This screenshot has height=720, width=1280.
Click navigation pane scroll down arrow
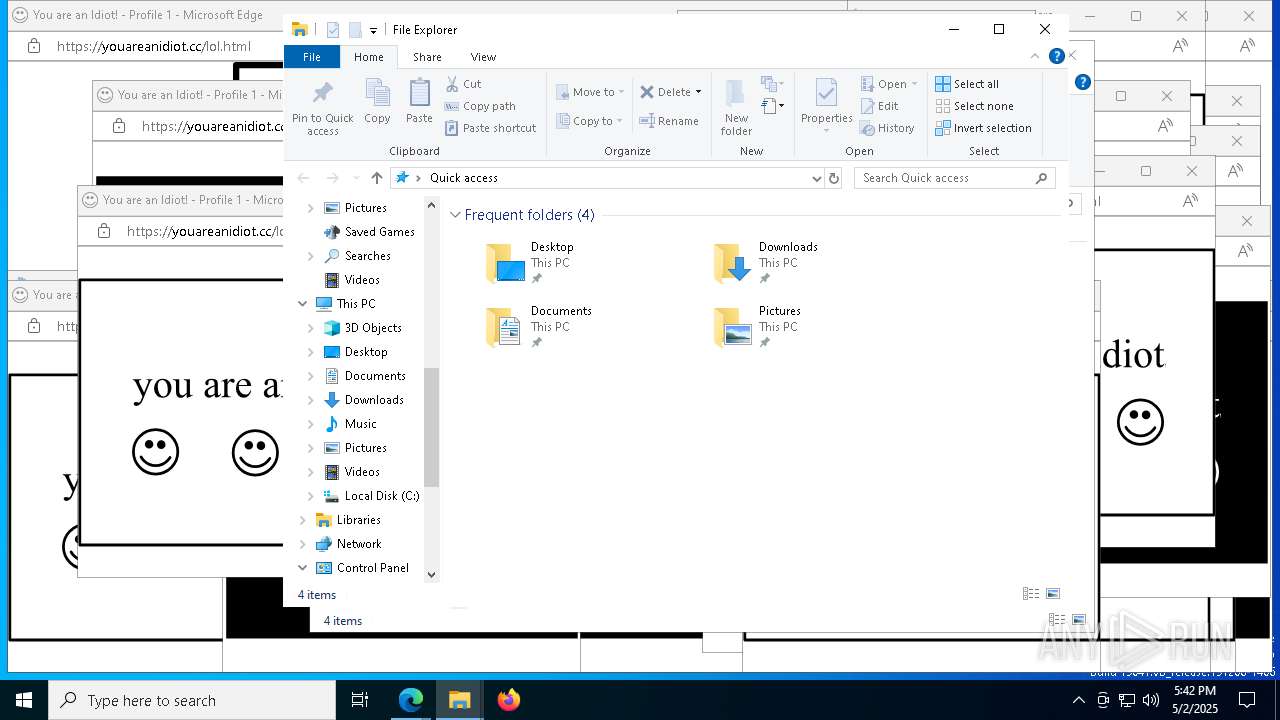tap(432, 574)
